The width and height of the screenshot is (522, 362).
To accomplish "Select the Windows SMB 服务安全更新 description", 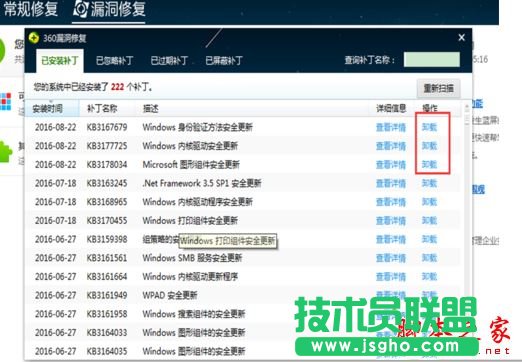I will tap(192, 258).
